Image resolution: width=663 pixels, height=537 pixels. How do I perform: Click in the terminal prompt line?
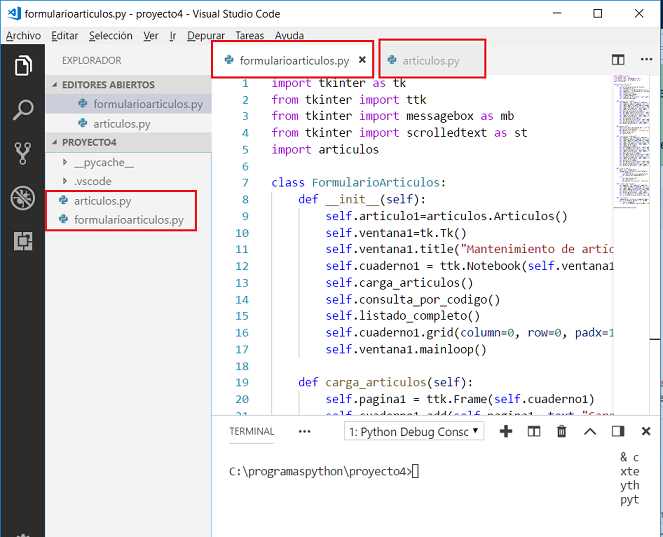coord(324,471)
